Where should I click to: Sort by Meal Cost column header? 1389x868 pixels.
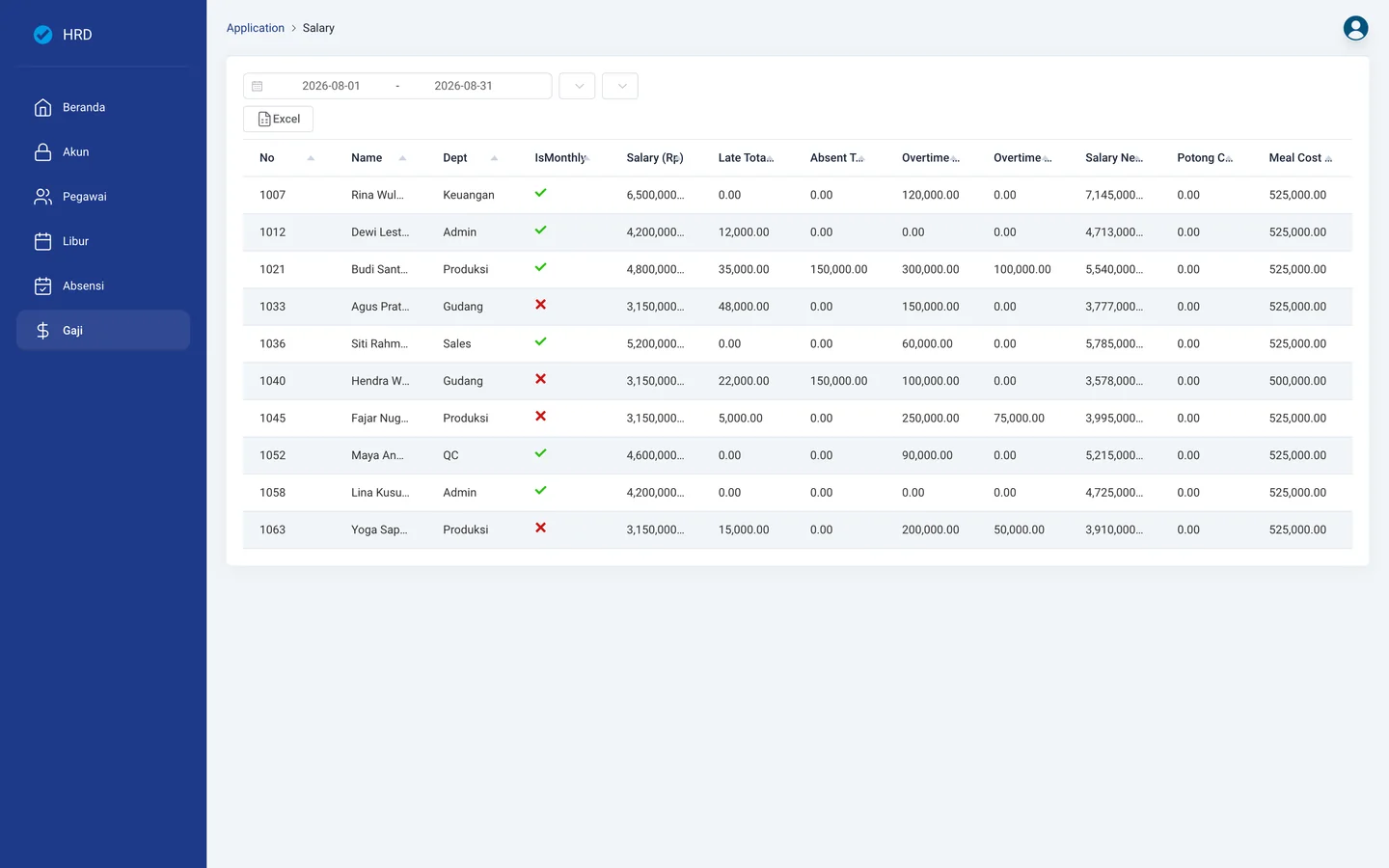point(1299,158)
